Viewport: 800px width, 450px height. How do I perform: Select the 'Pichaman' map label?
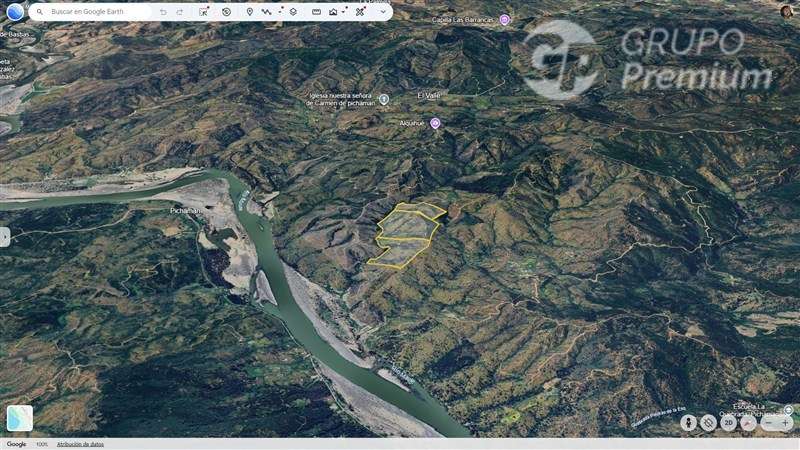pos(186,211)
